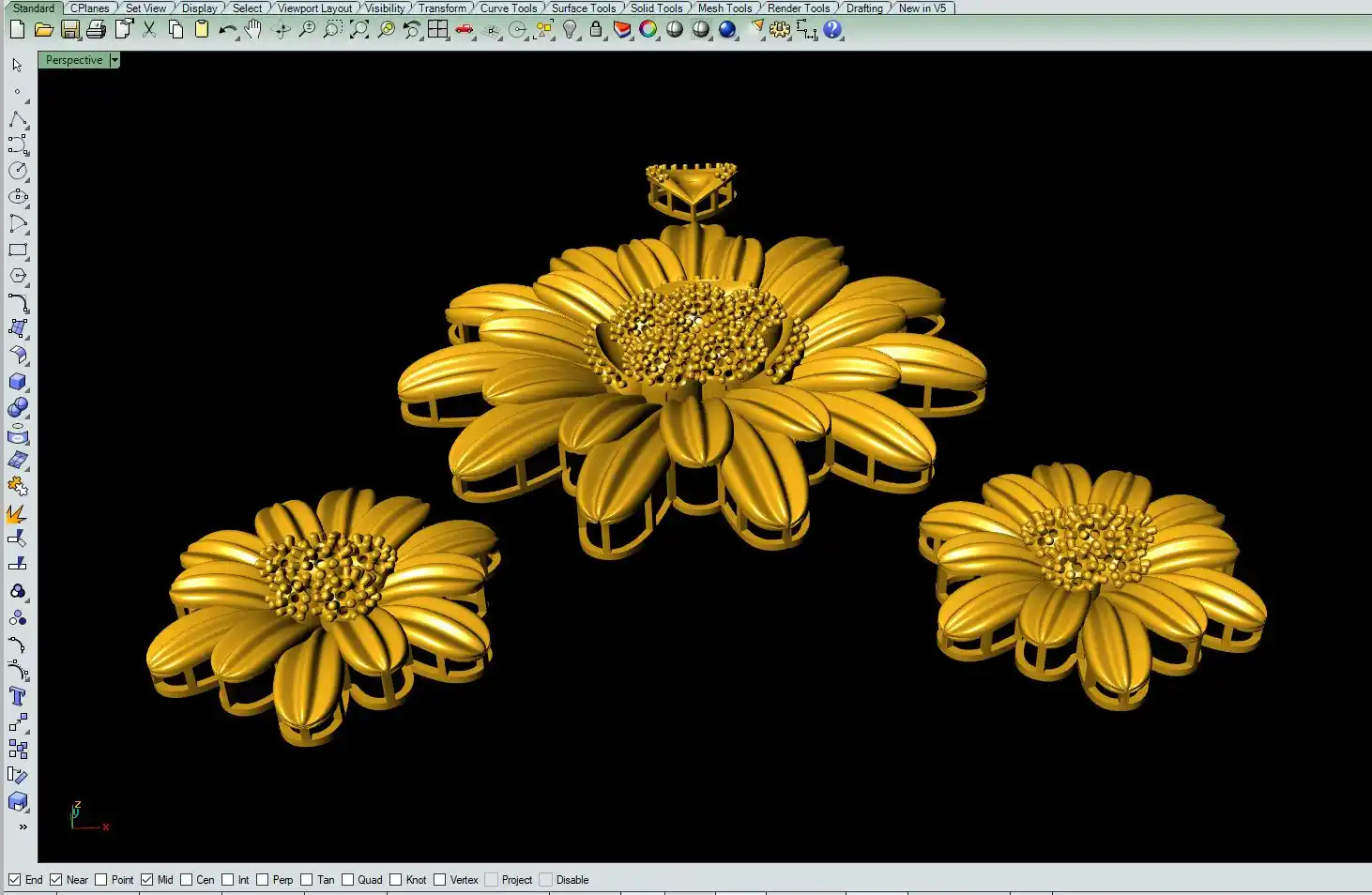This screenshot has height=895, width=1372.
Task: Open the Mesh Tools tab
Action: point(724,8)
